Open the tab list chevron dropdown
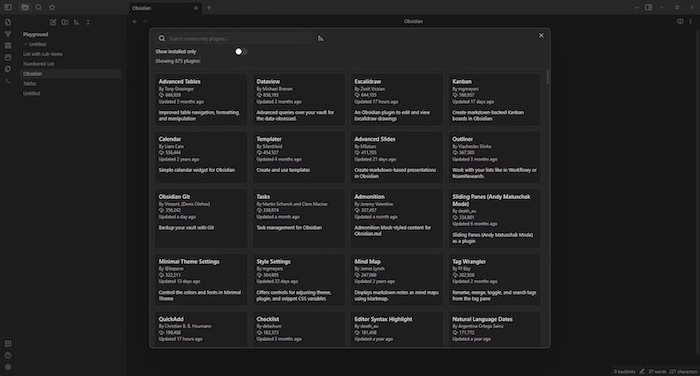 point(637,7)
